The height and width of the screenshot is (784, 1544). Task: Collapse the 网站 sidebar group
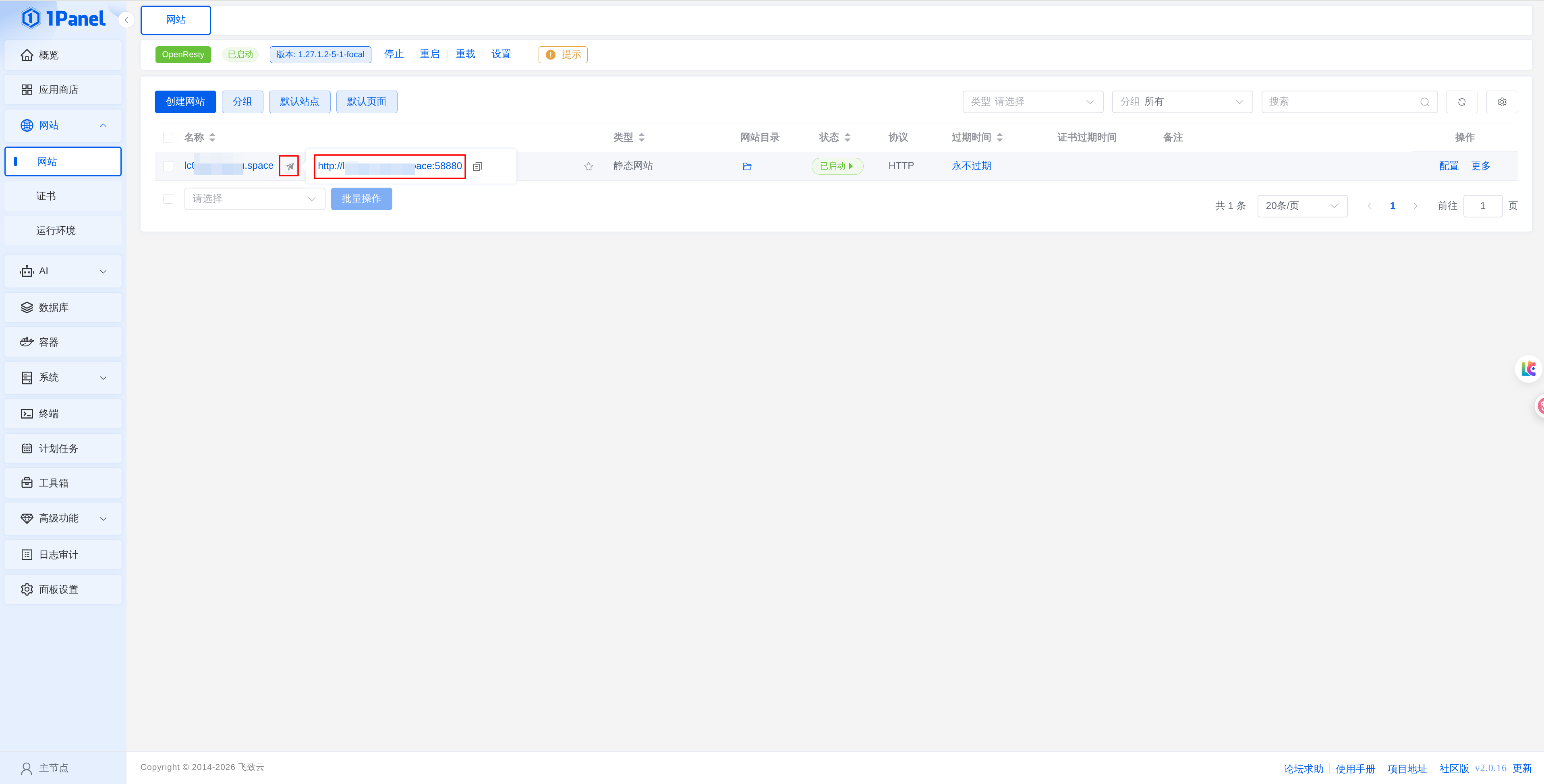[63, 125]
